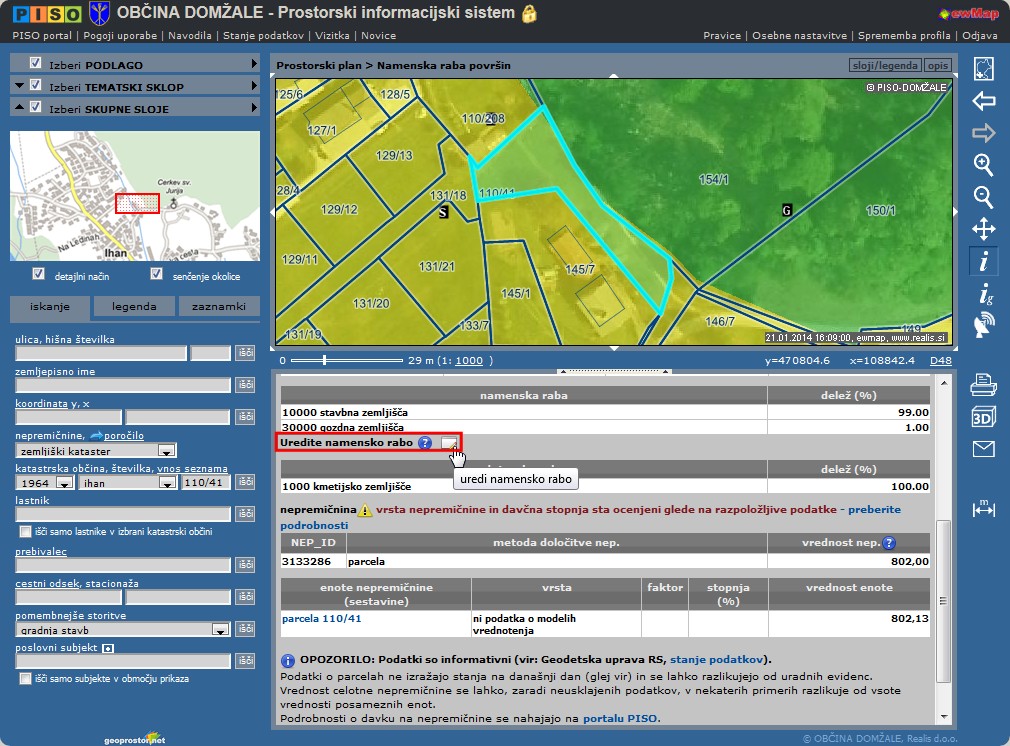This screenshot has width=1010, height=746.
Task: Click the map scale slider handle
Action: pyautogui.click(x=323, y=360)
